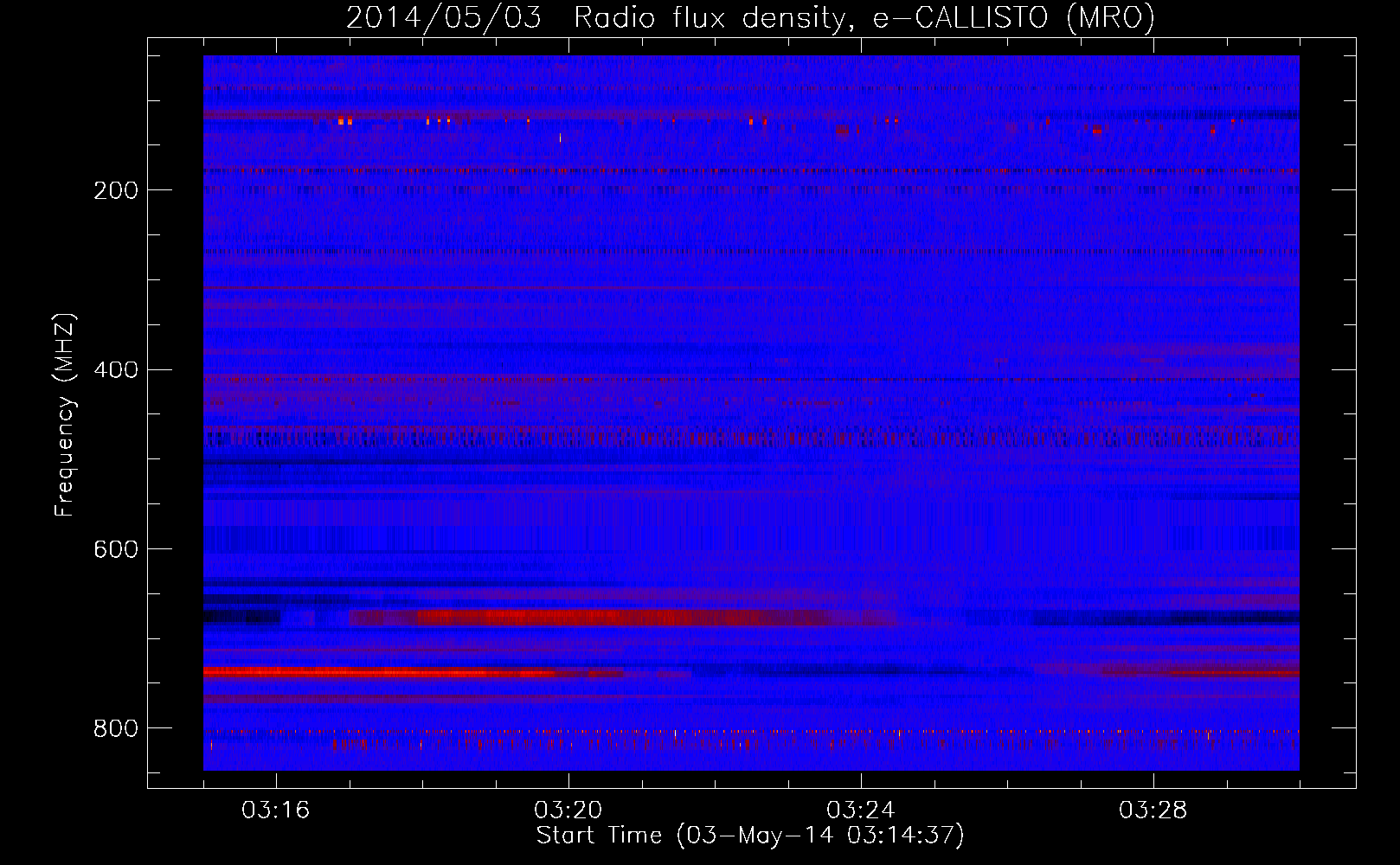Click the '600' frequency tick label
1400x865 pixels.
coord(116,550)
